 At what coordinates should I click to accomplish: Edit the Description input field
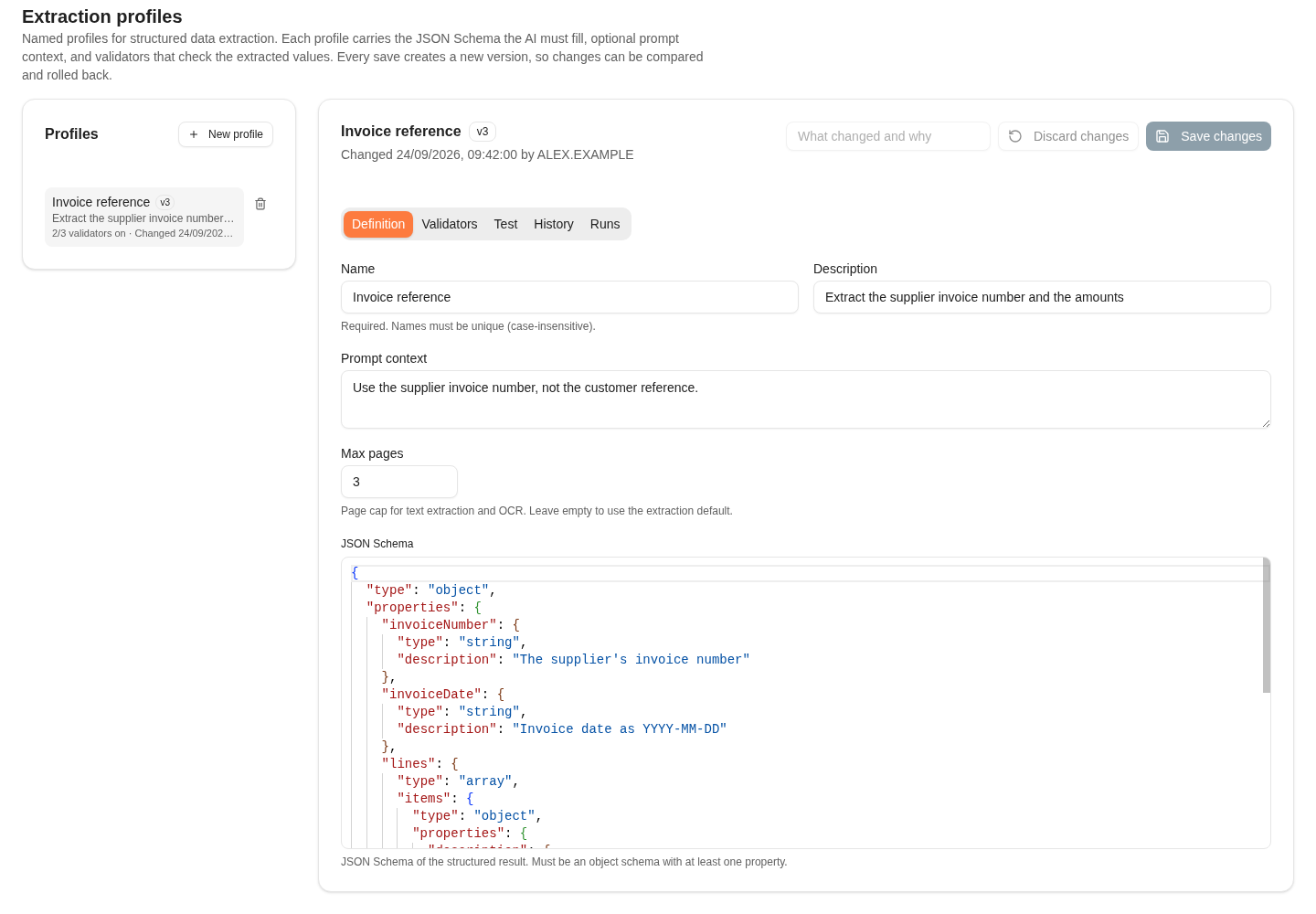(x=1042, y=297)
